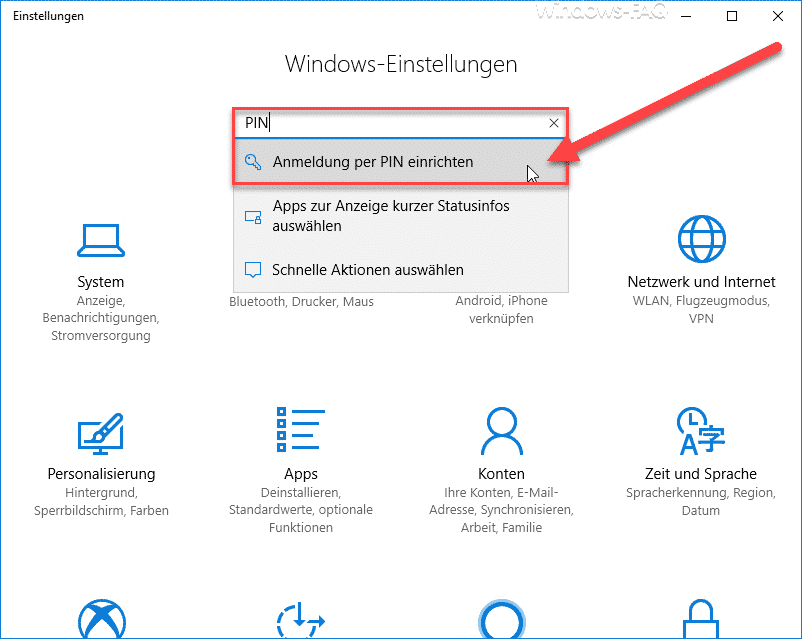The height and width of the screenshot is (639, 802).
Task: Open the Personalisierung label
Action: tap(101, 474)
